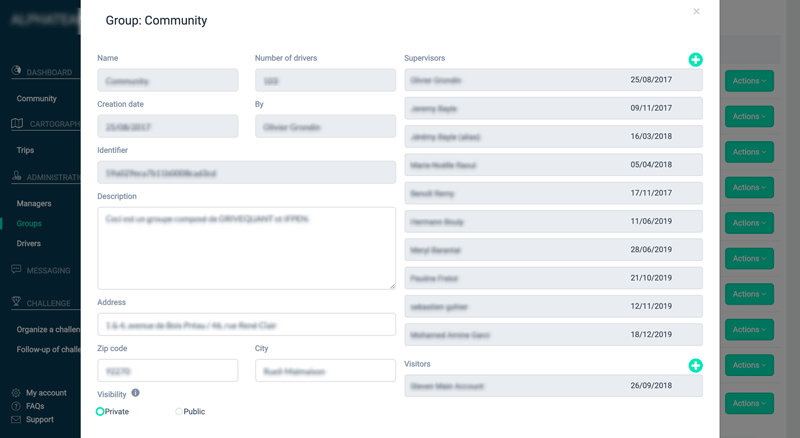Open the Support link

(40, 420)
